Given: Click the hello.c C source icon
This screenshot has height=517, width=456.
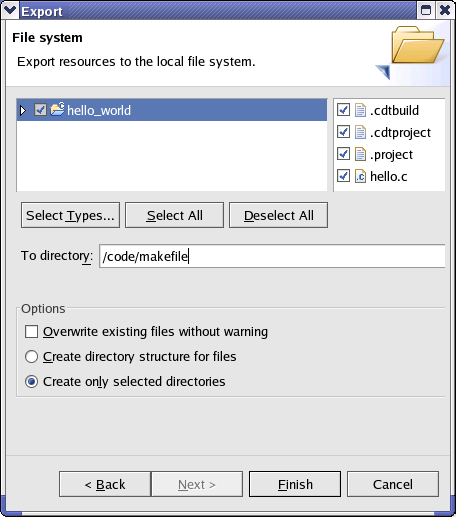Looking at the screenshot, I should click(360, 176).
